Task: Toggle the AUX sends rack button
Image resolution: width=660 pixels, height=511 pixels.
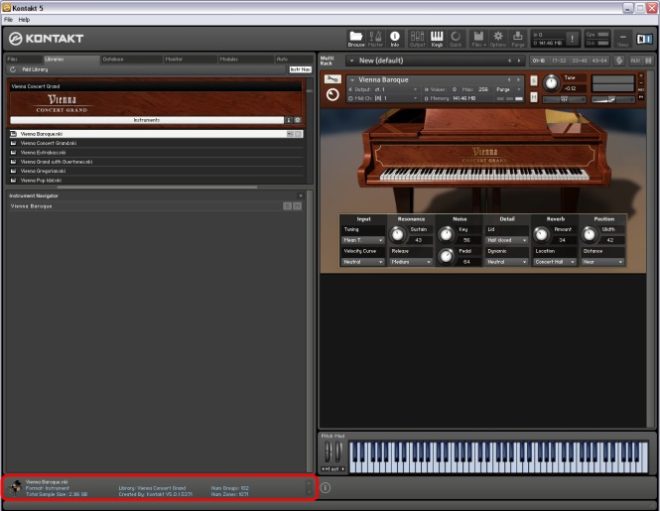Action: point(635,61)
